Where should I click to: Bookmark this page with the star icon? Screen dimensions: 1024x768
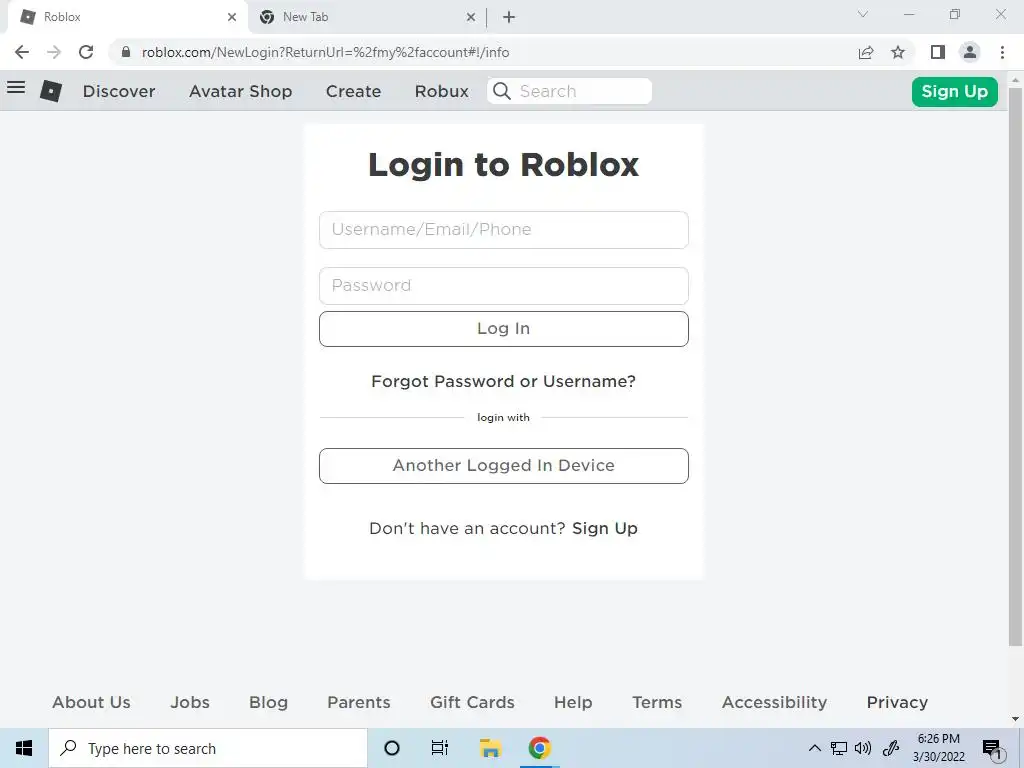(898, 52)
